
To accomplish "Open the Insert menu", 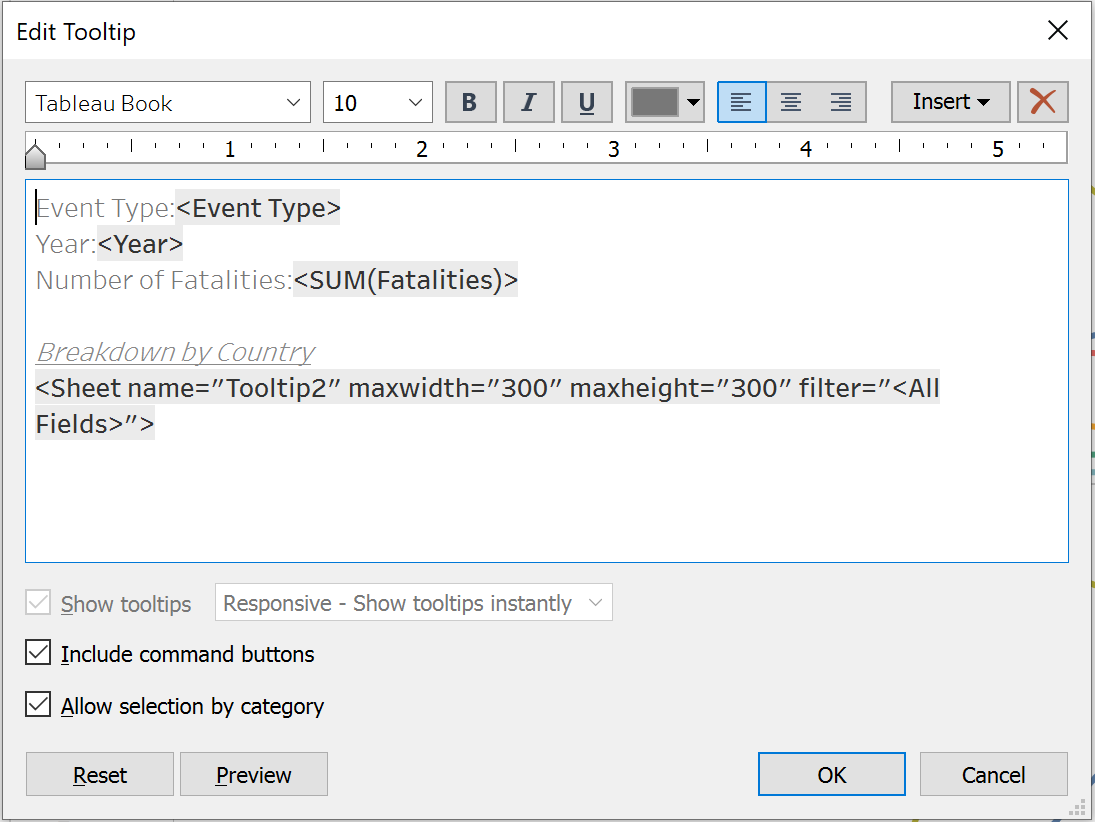I will [x=950, y=102].
